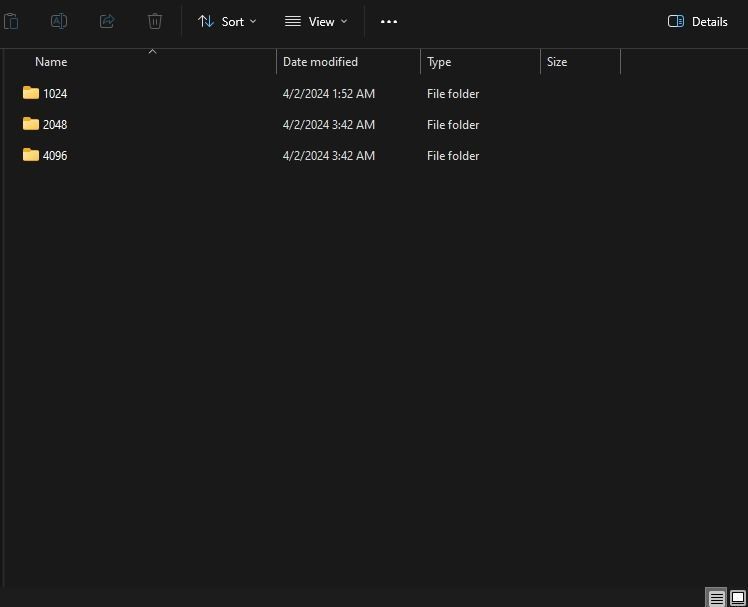
Task: Select the folder name 4096
Action: click(x=55, y=156)
